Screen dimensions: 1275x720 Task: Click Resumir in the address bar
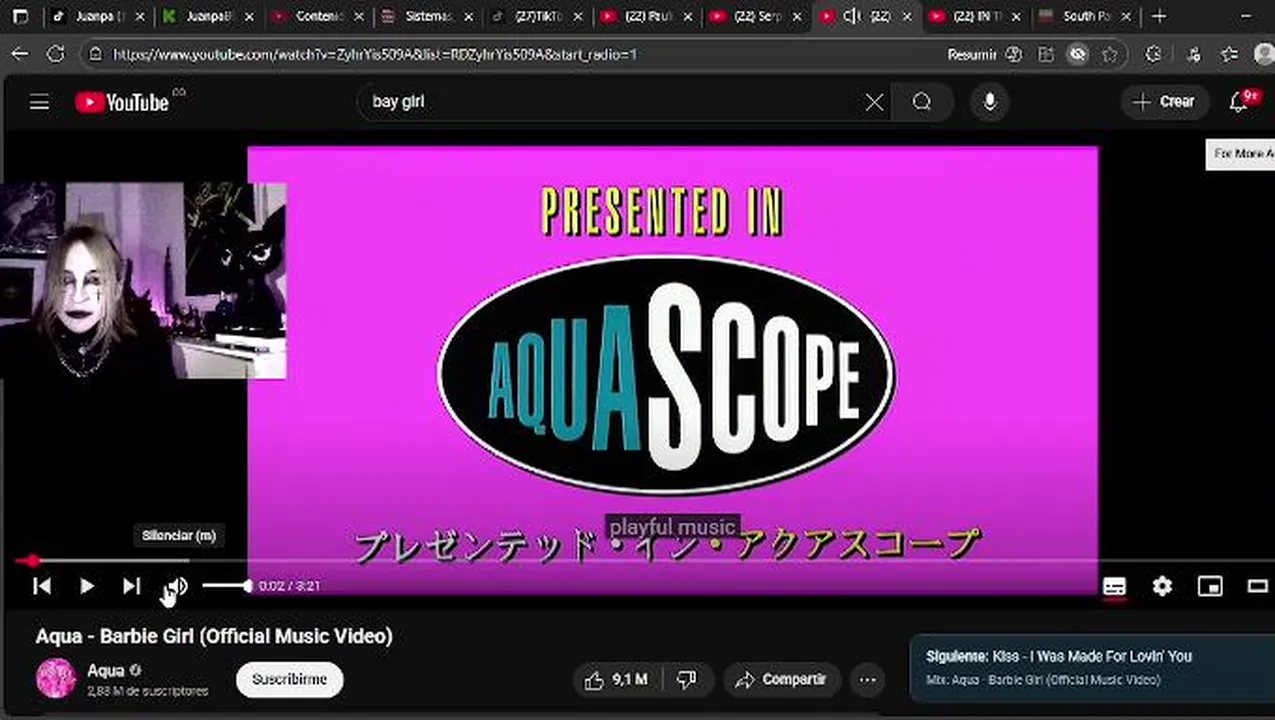972,55
